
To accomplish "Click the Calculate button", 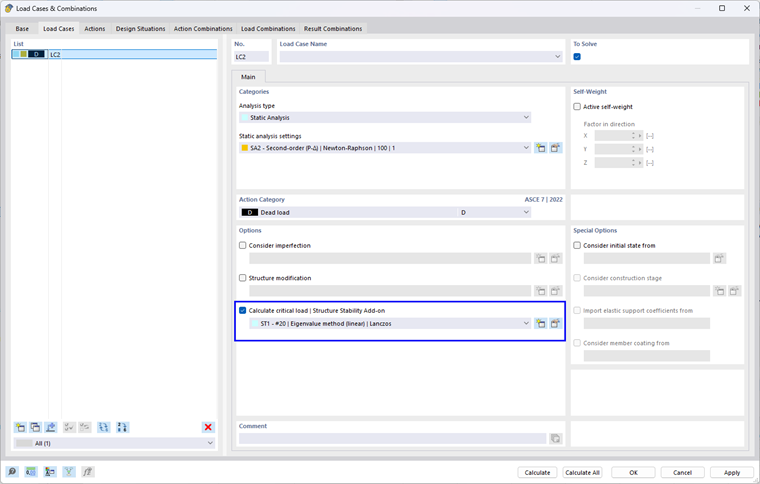I will 538,472.
